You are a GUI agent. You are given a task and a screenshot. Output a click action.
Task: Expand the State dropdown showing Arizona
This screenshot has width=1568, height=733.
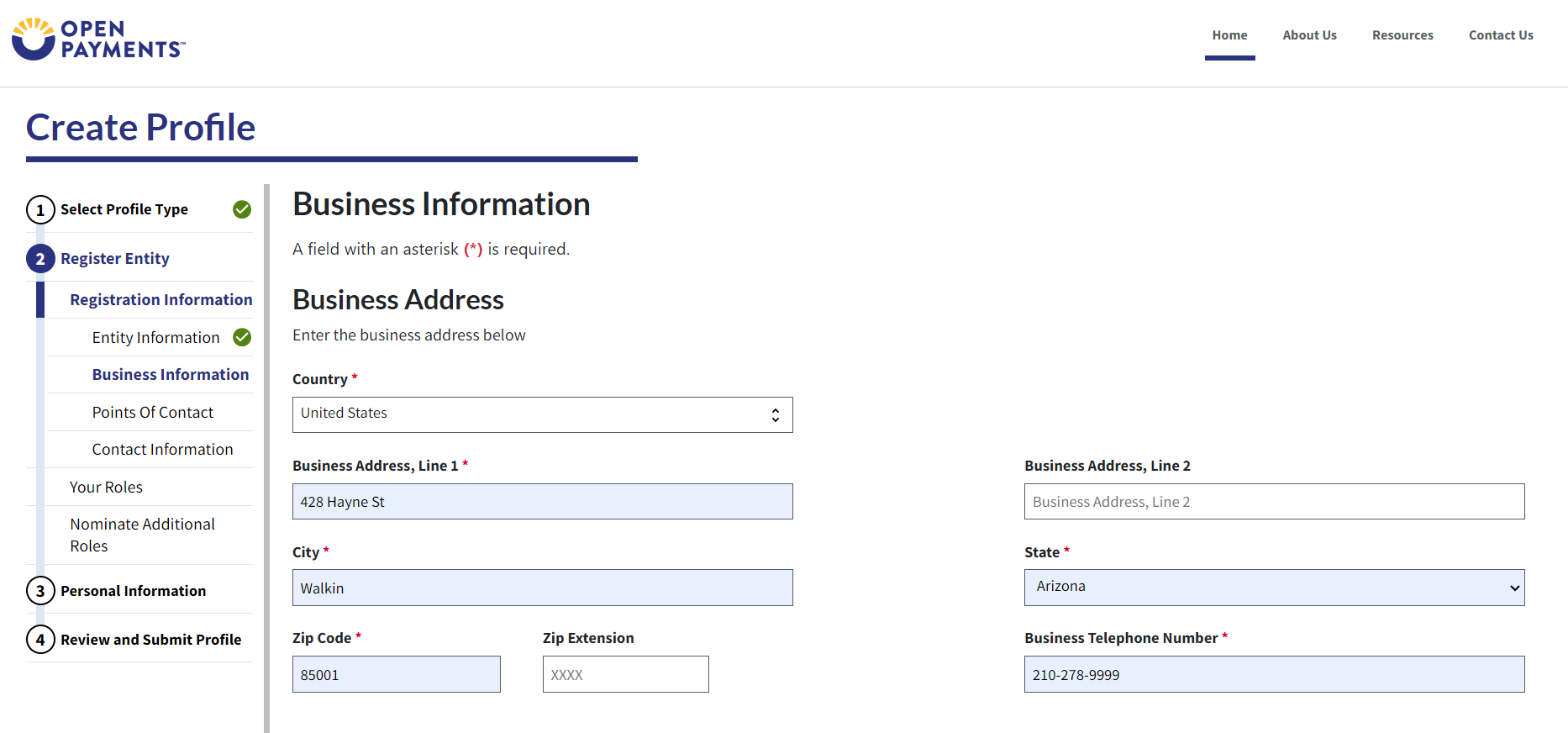point(1274,588)
